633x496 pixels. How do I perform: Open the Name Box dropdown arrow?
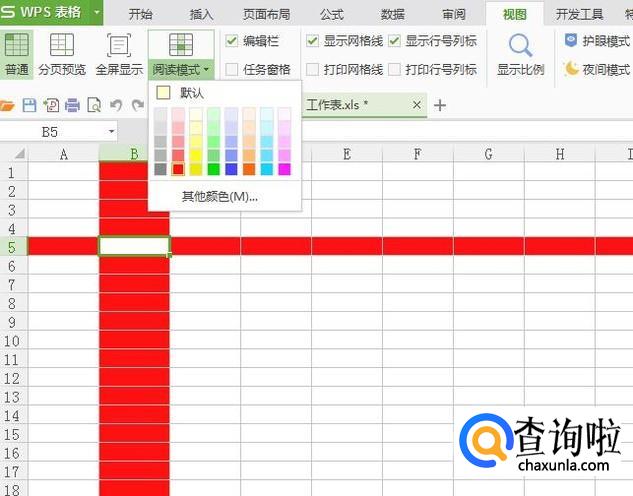coord(111,131)
